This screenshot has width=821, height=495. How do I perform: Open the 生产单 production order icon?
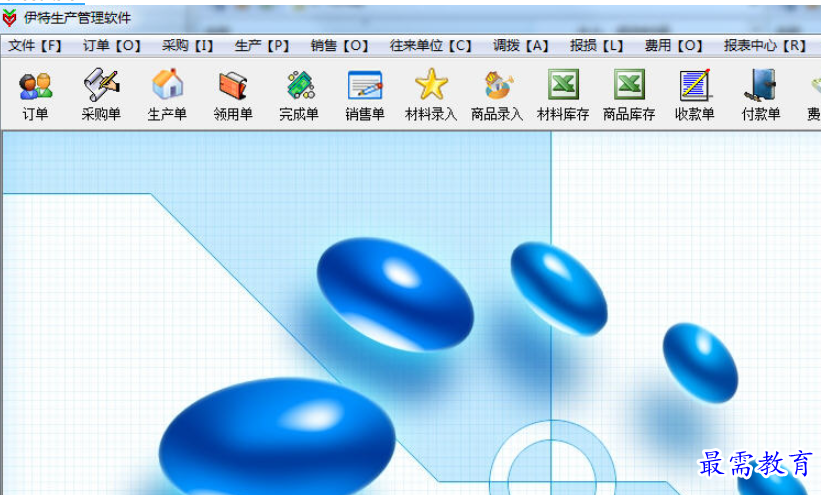(x=168, y=84)
